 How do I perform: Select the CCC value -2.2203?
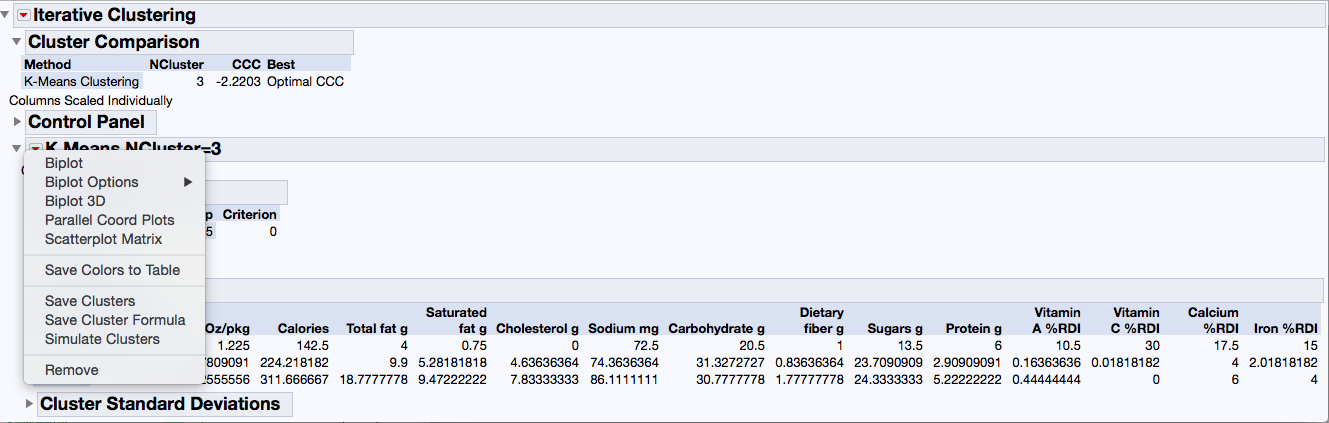point(240,81)
